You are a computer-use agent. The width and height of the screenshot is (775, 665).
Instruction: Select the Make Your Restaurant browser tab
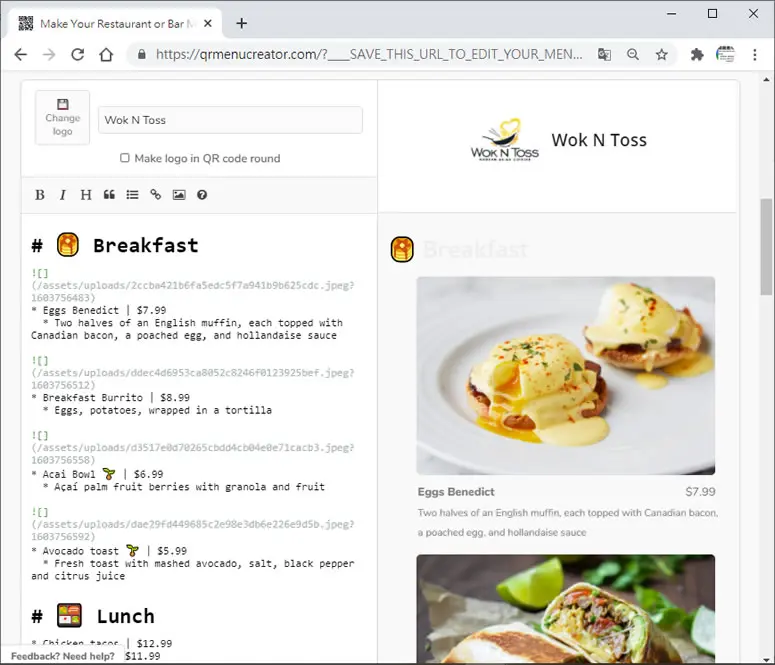(112, 24)
